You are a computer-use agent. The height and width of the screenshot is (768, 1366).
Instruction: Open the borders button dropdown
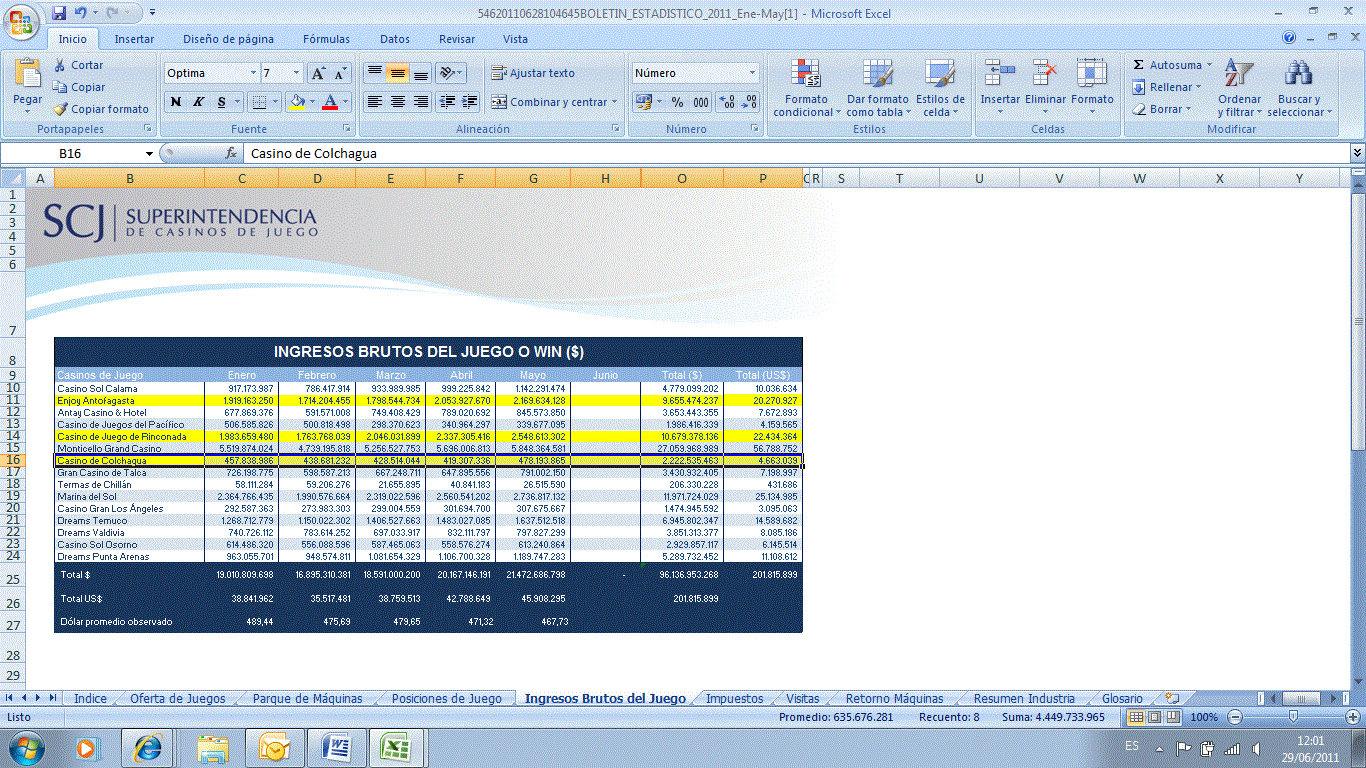point(276,102)
